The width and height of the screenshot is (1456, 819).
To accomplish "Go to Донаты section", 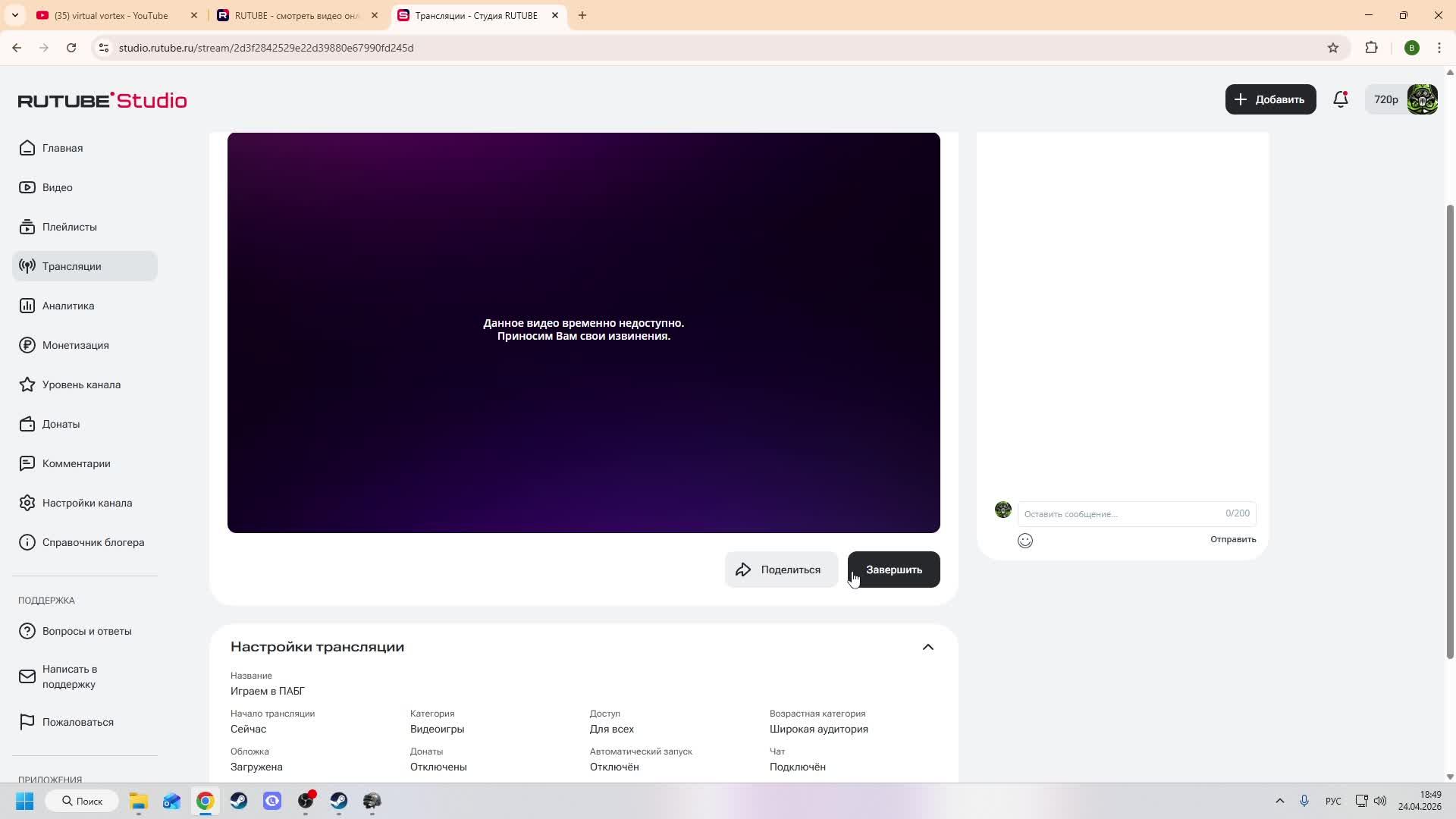I will [x=61, y=424].
